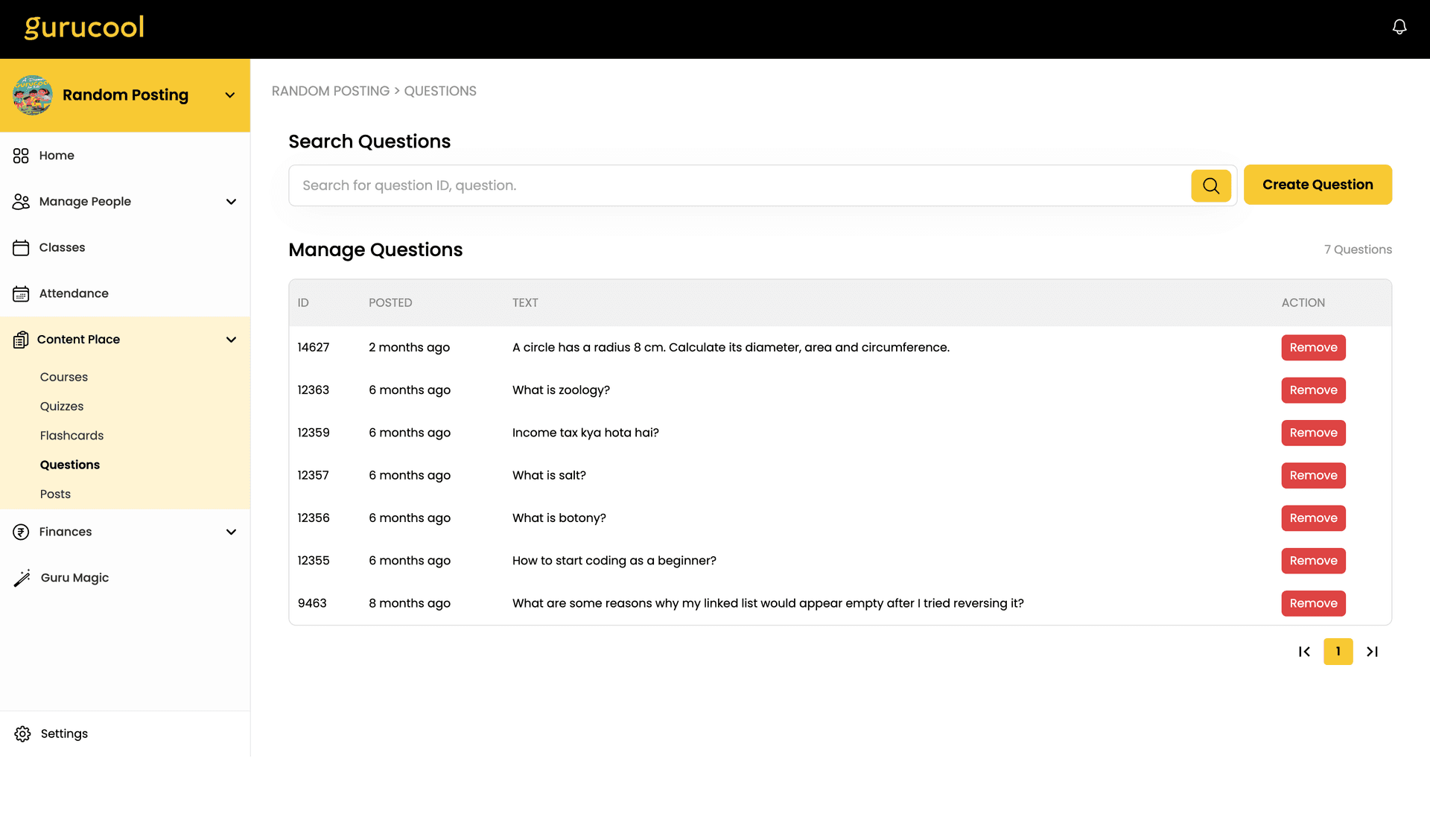Expand the Finances chevron
This screenshot has height=840, width=1430.
pyautogui.click(x=231, y=532)
